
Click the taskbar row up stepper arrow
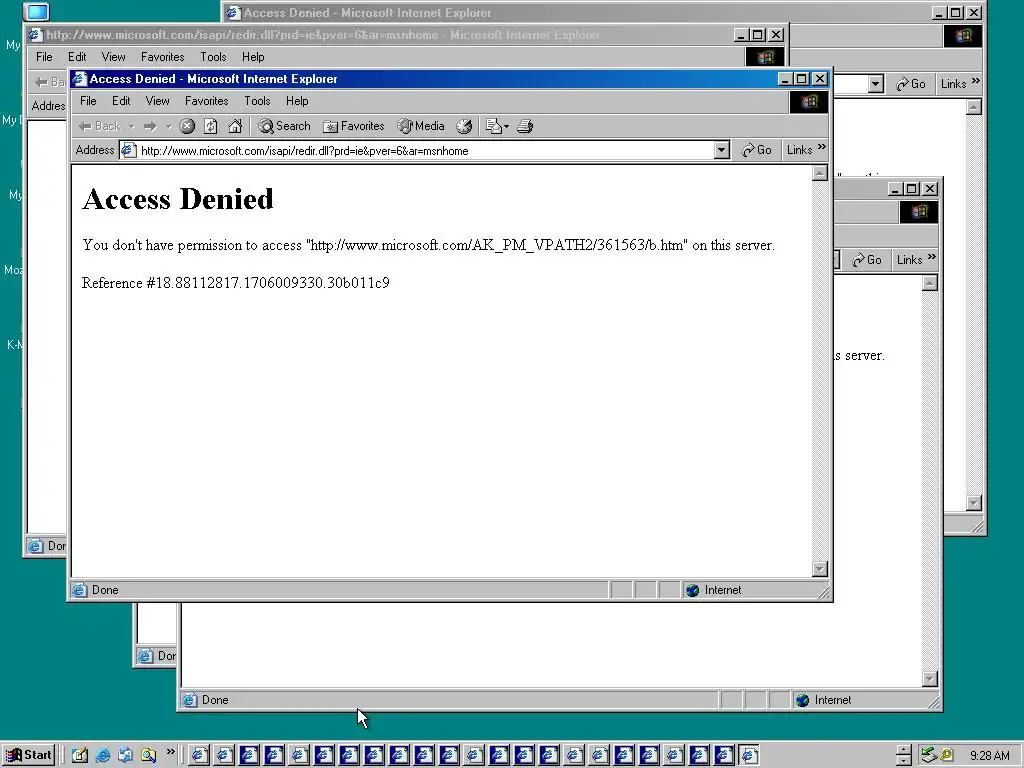tap(904, 750)
